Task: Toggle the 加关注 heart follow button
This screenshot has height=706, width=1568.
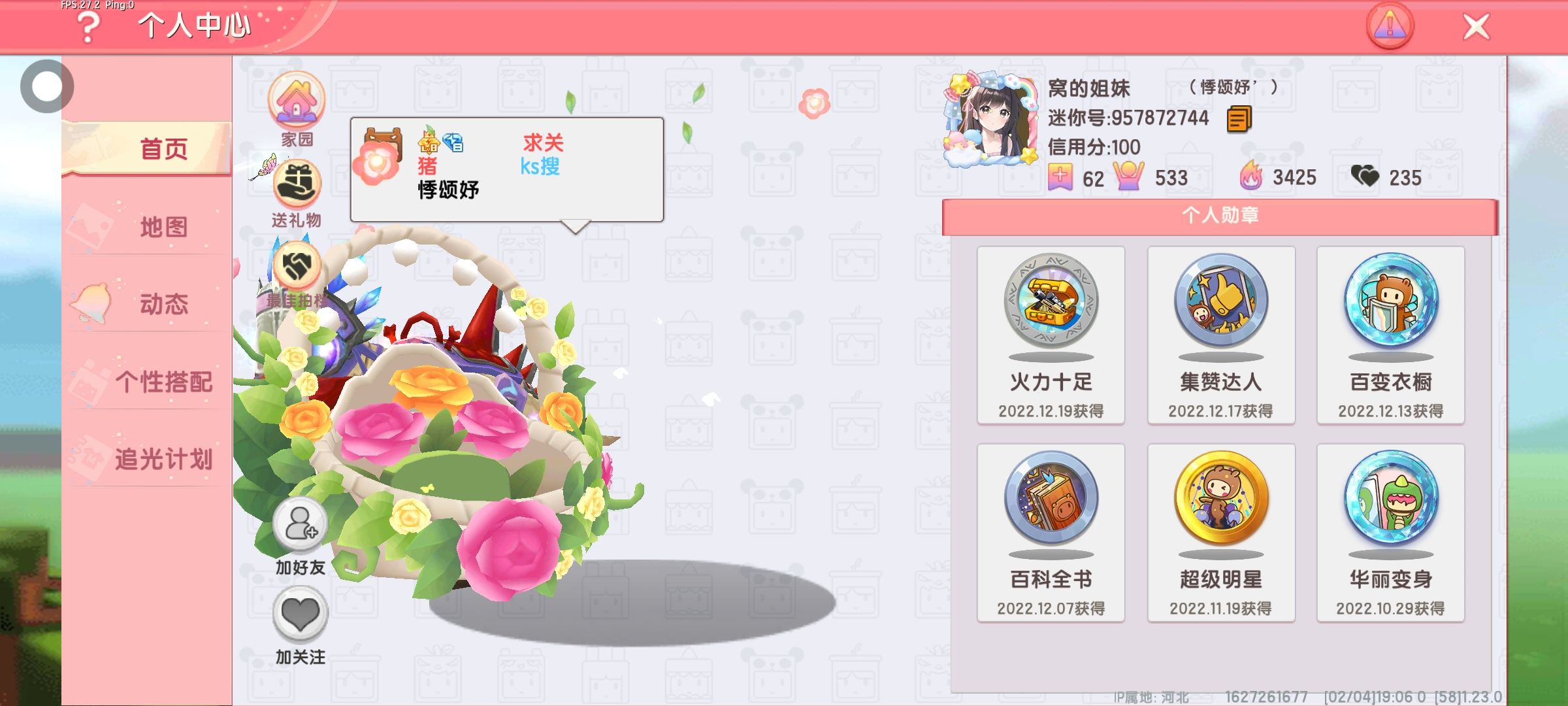Action: (x=300, y=614)
